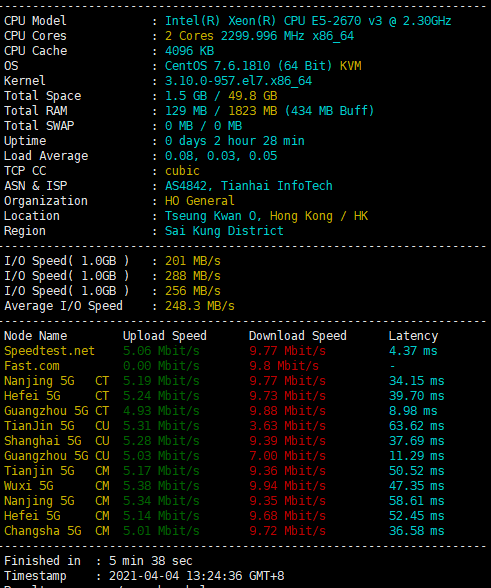Select the Nanjing 5G CT upload speed
Screen dimensions: 491x588
coord(161,381)
